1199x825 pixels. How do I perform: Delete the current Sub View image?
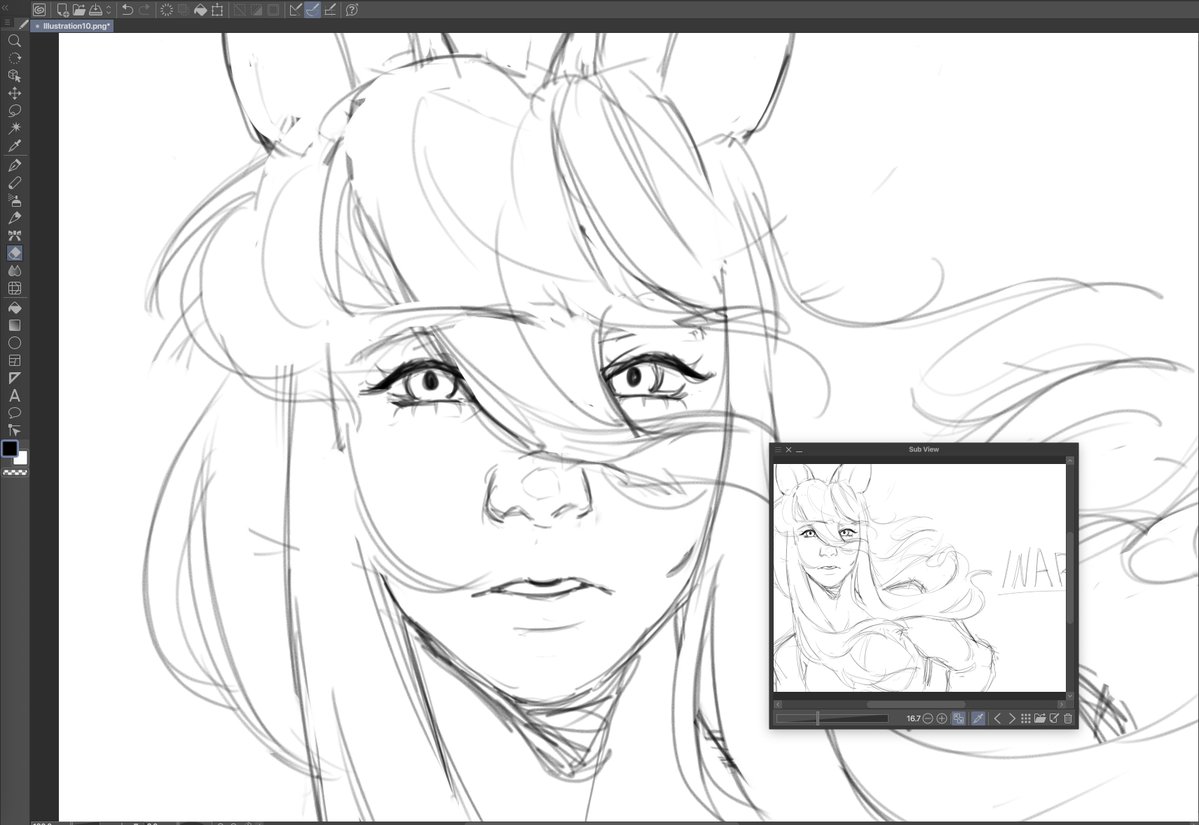click(x=1068, y=719)
